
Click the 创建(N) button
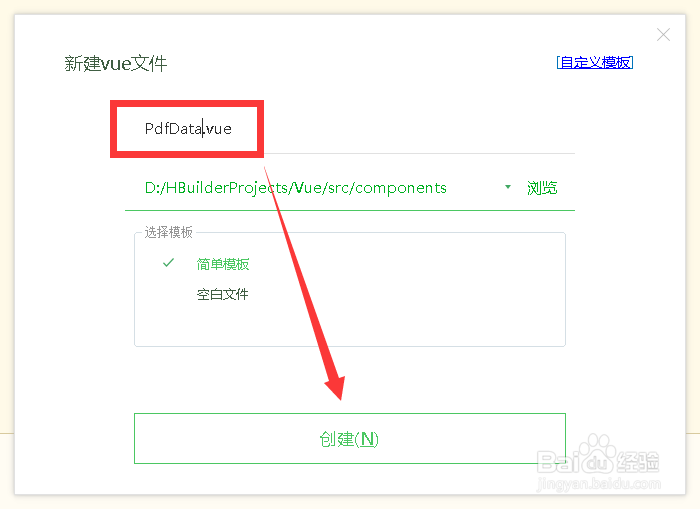click(x=350, y=438)
